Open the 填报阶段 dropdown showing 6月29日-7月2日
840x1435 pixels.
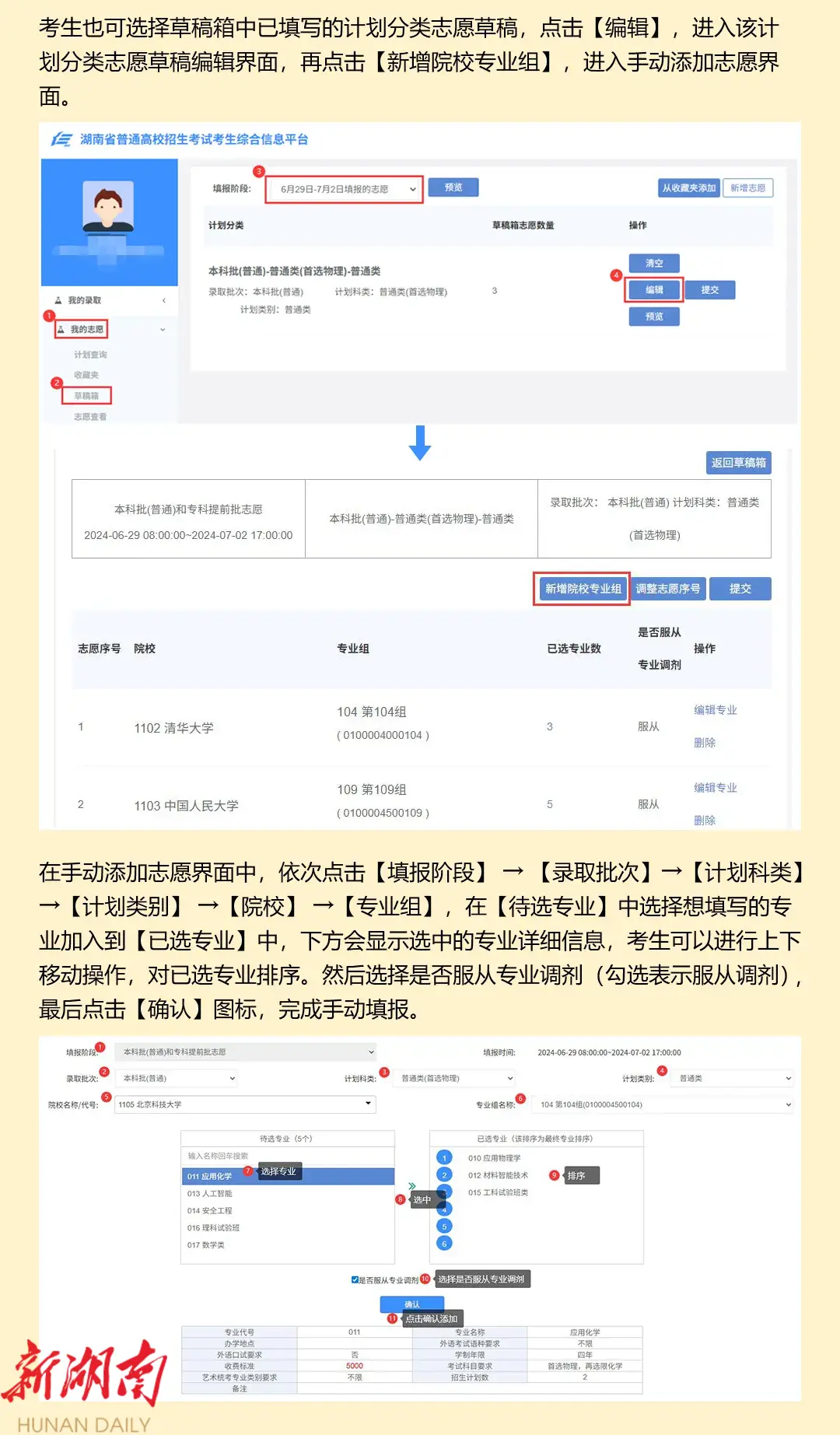click(344, 189)
